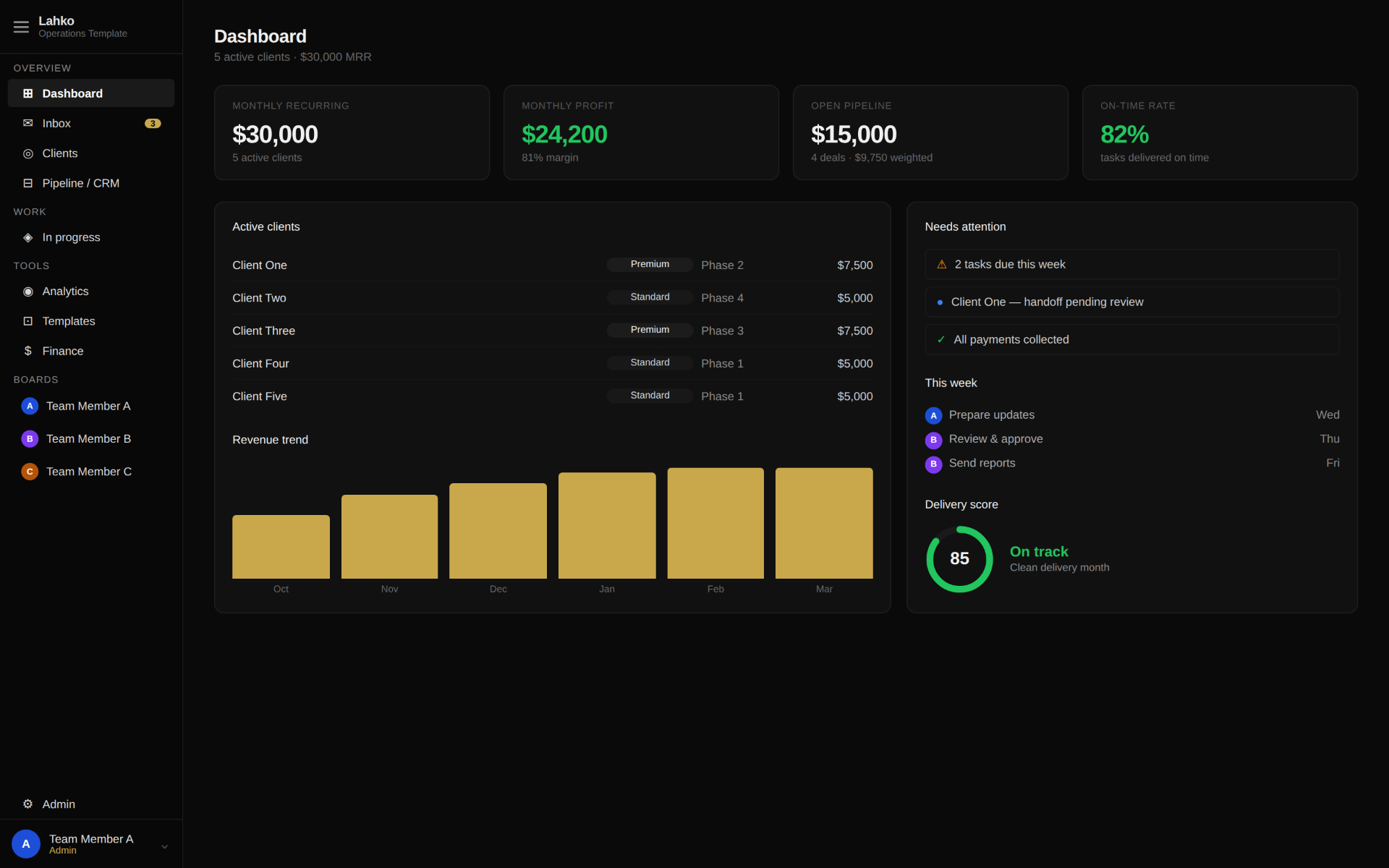Viewport: 1389px width, 868px height.
Task: Click the Feb revenue bar
Action: (715, 523)
